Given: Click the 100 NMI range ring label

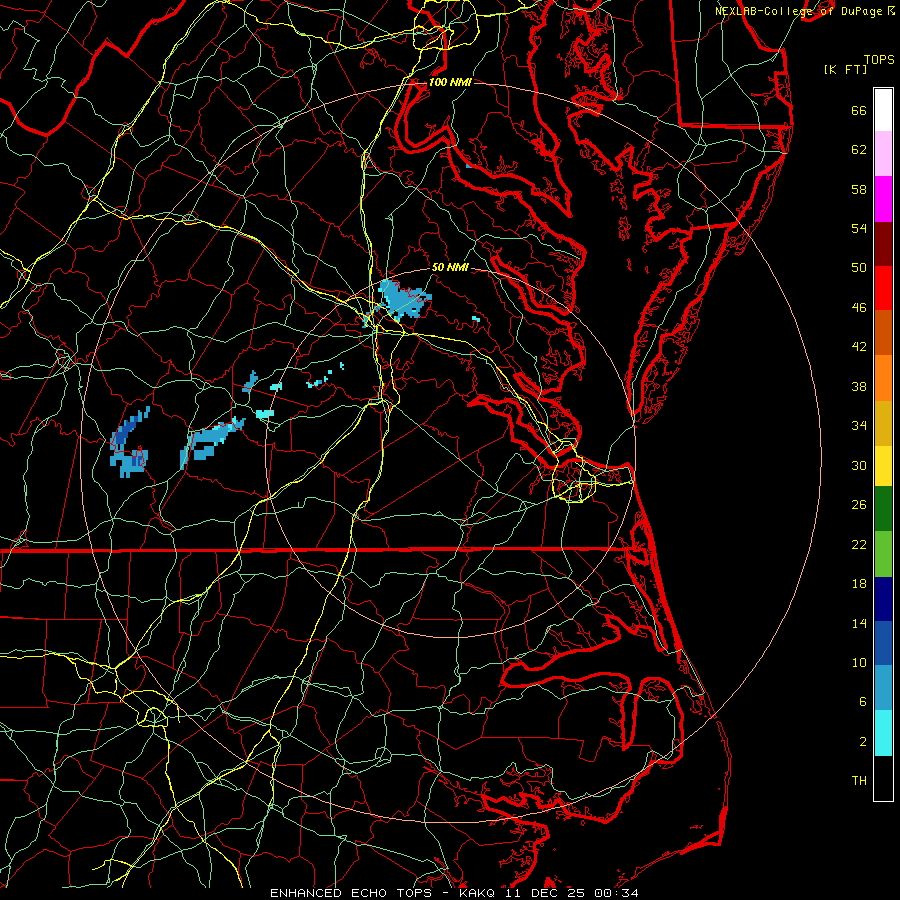Looking at the screenshot, I should 450,82.
